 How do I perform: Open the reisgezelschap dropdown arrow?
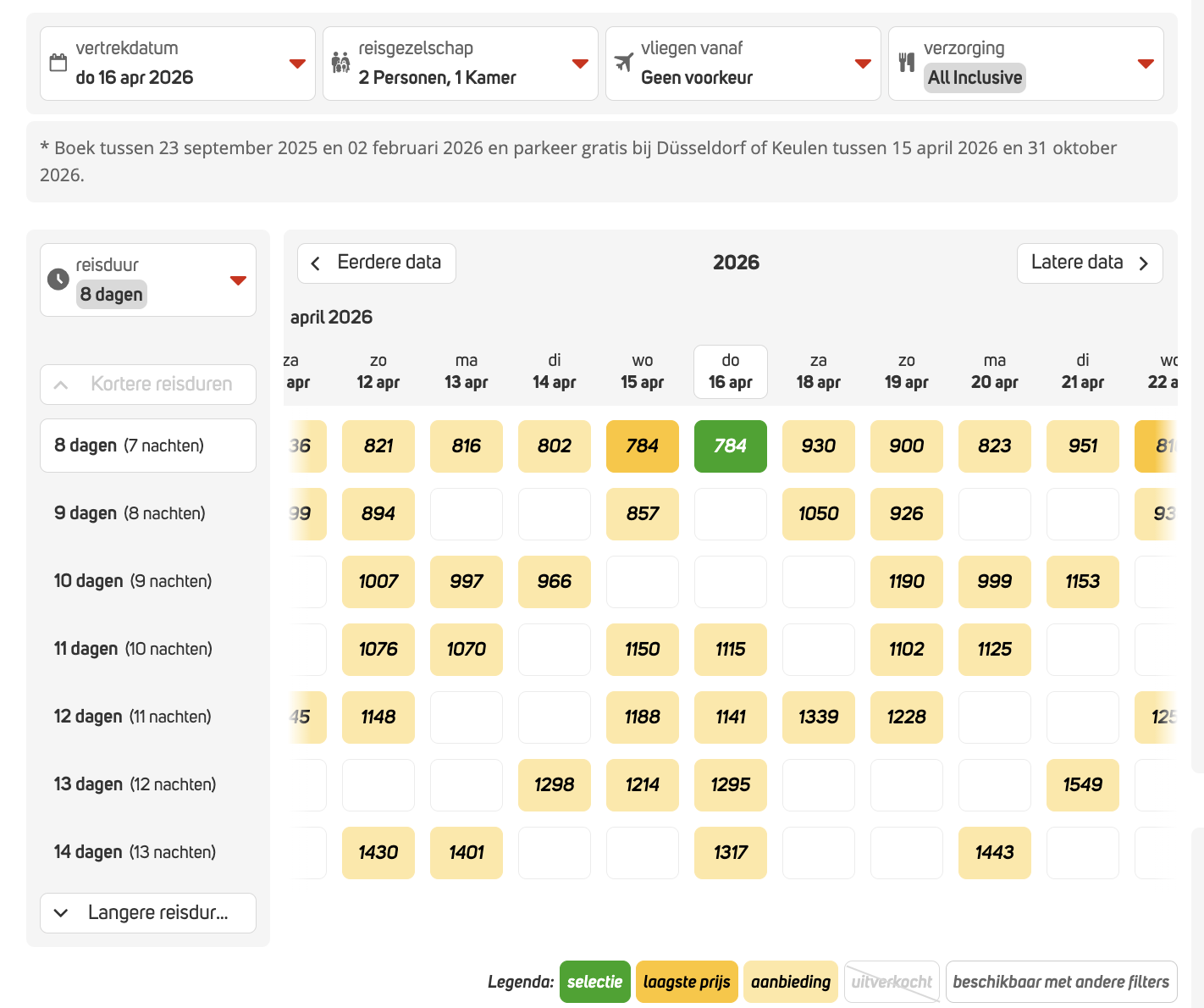click(580, 64)
